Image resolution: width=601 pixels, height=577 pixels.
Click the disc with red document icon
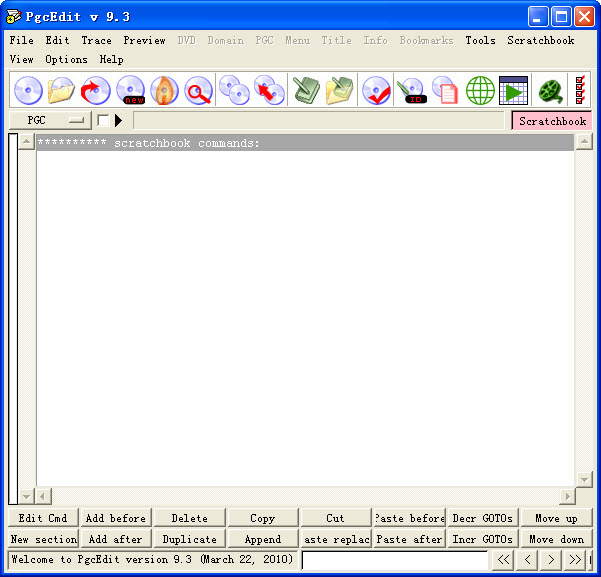click(445, 90)
